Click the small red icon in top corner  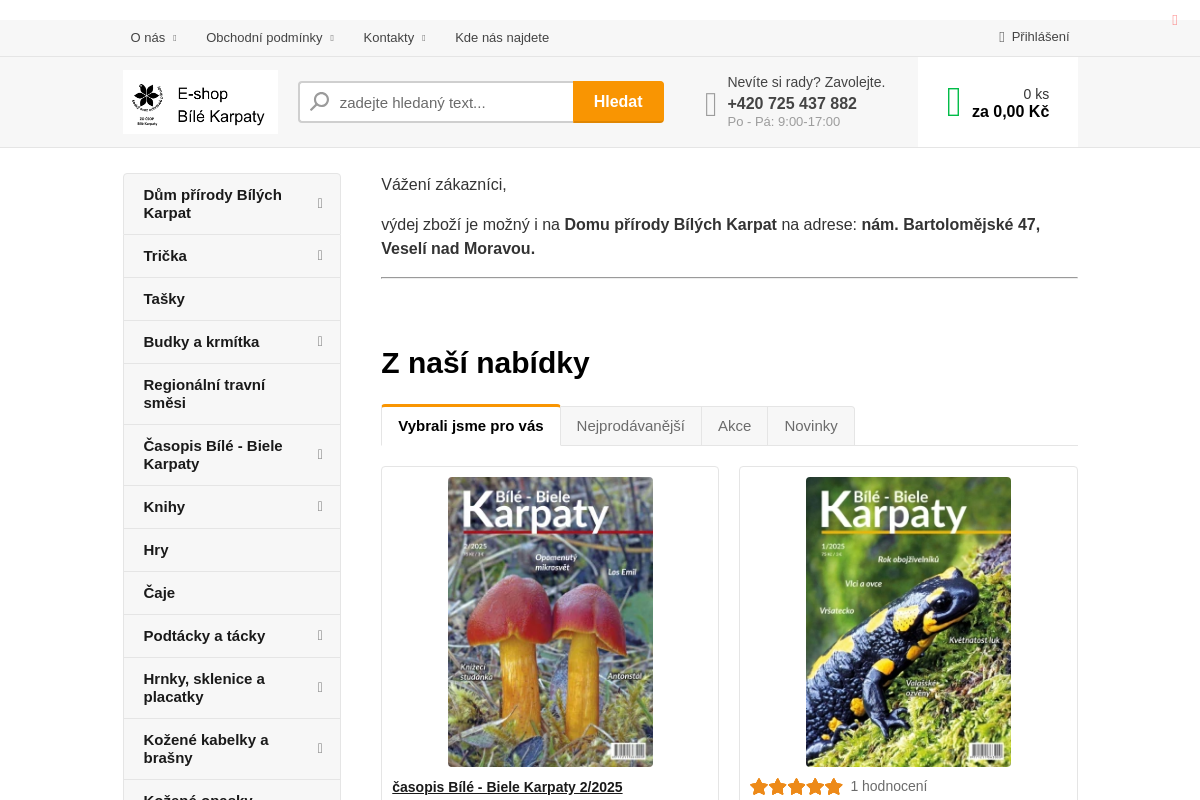(1174, 19)
